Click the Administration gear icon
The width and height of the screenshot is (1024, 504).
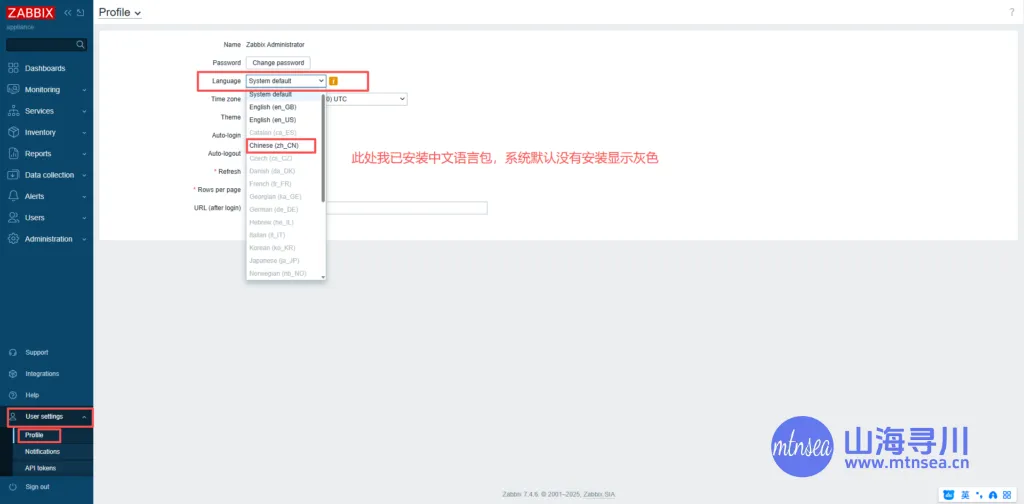(x=13, y=239)
